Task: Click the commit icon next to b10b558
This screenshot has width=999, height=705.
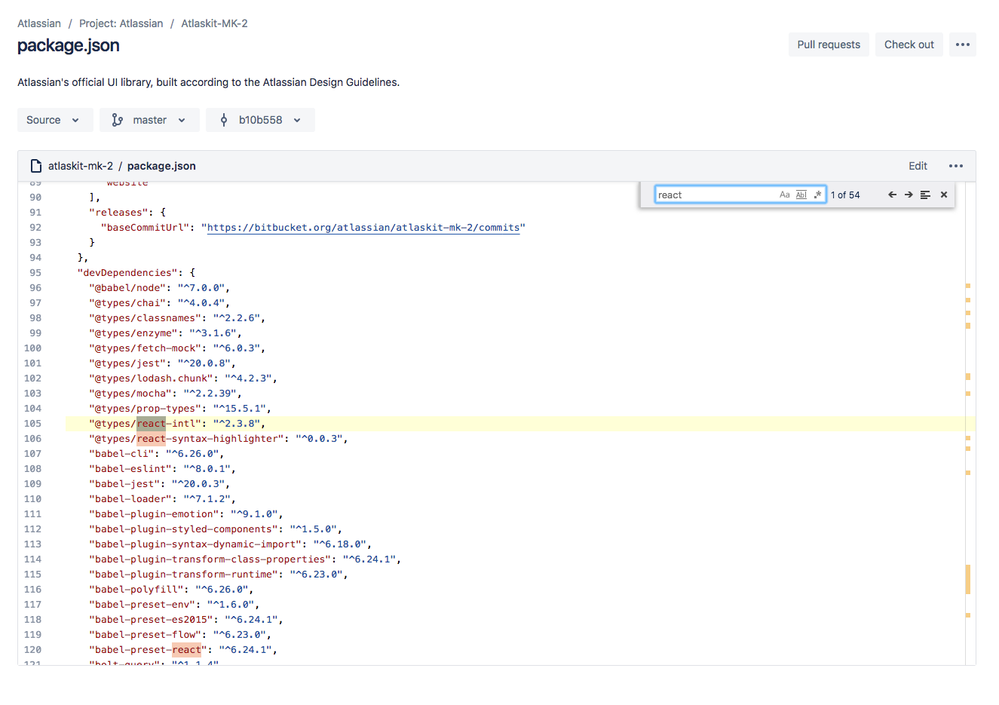Action: coord(224,120)
